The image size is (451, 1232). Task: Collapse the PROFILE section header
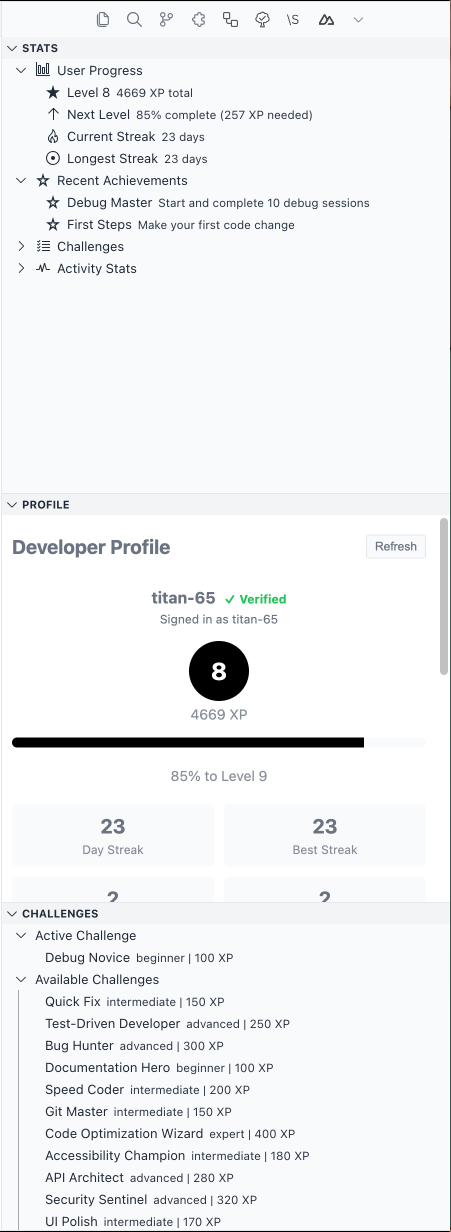[225, 505]
